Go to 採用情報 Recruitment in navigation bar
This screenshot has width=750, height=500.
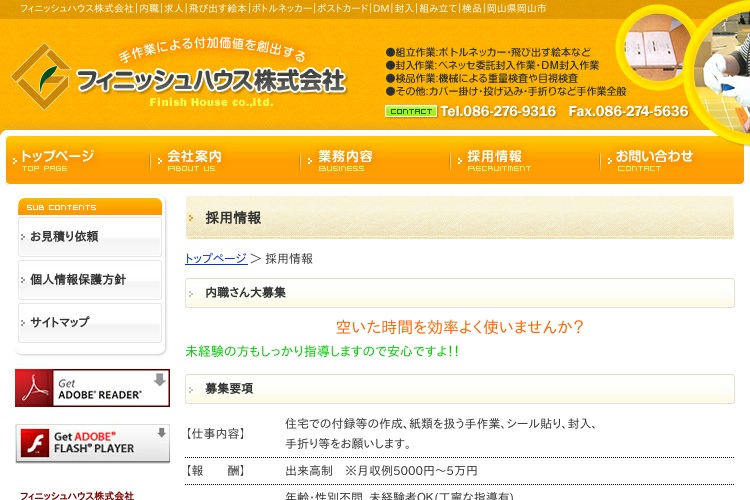[496, 160]
